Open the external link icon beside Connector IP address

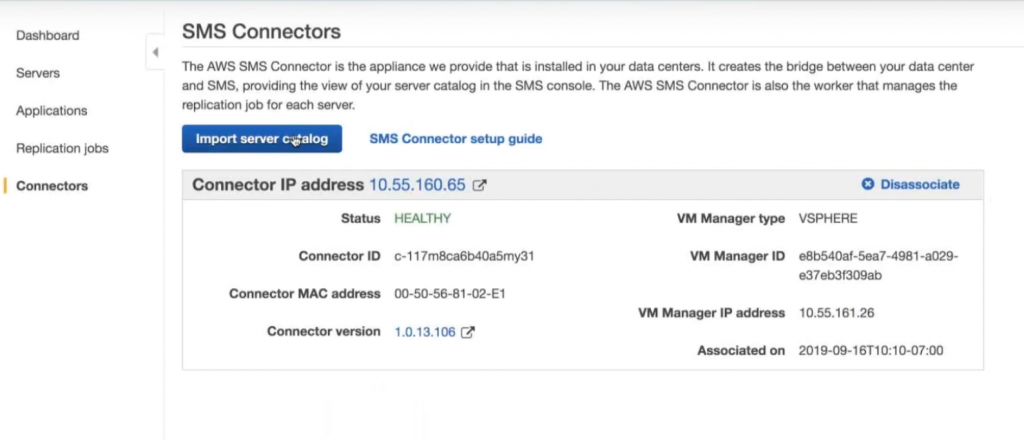coord(479,185)
